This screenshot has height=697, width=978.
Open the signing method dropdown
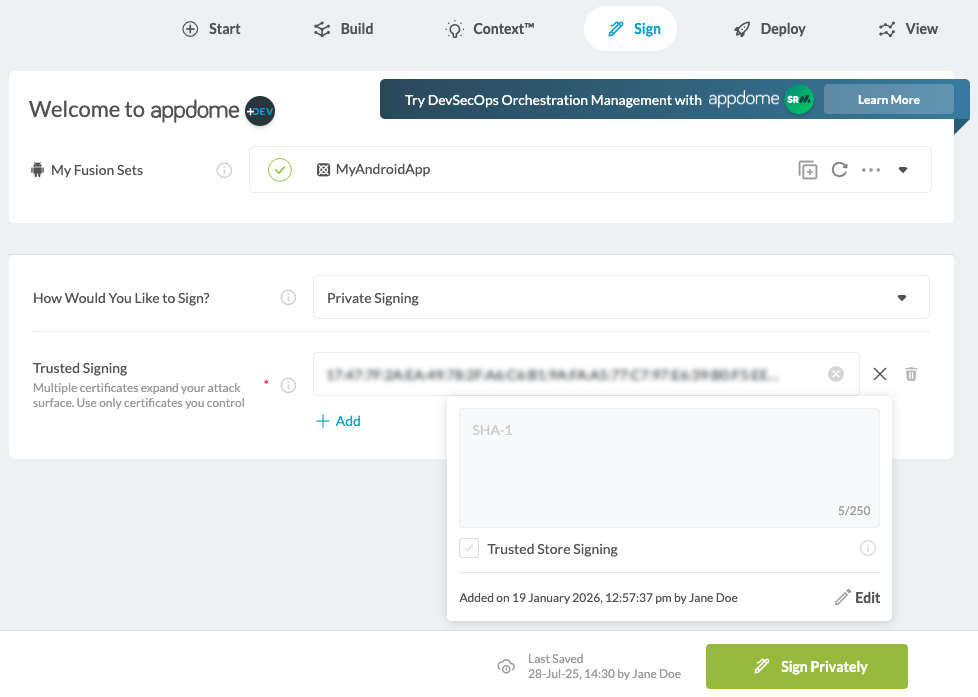901,297
